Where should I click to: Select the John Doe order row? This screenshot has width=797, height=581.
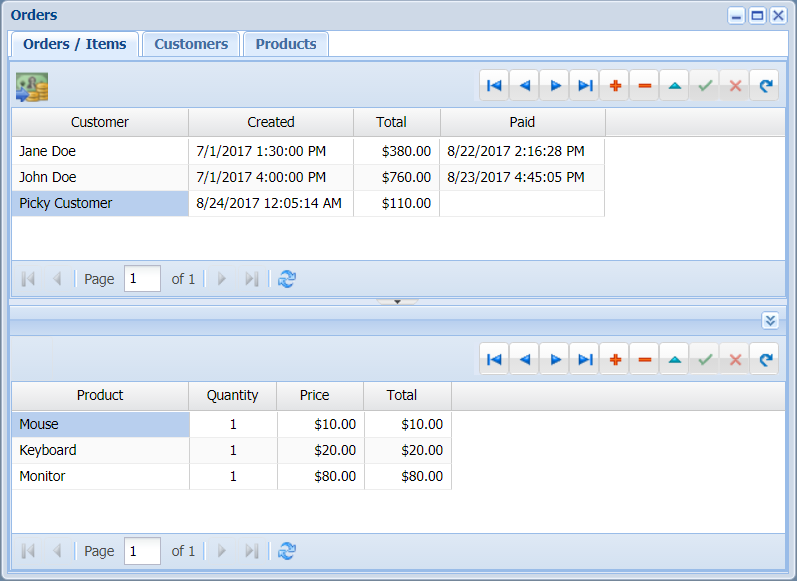click(x=100, y=177)
